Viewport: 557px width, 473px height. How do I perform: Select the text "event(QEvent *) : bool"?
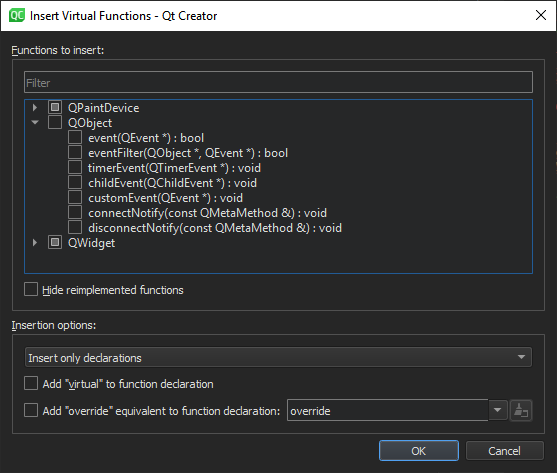(146, 138)
